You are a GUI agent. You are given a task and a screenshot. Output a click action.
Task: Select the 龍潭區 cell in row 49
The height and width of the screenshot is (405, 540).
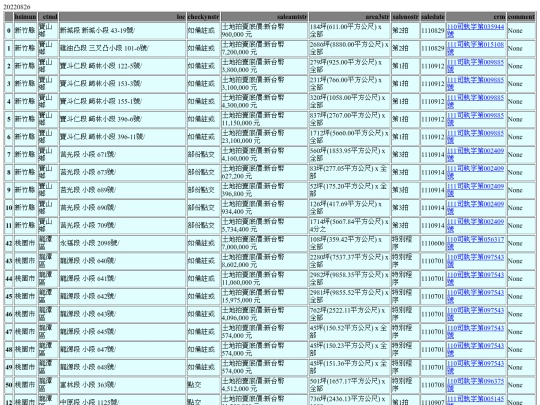[48, 367]
